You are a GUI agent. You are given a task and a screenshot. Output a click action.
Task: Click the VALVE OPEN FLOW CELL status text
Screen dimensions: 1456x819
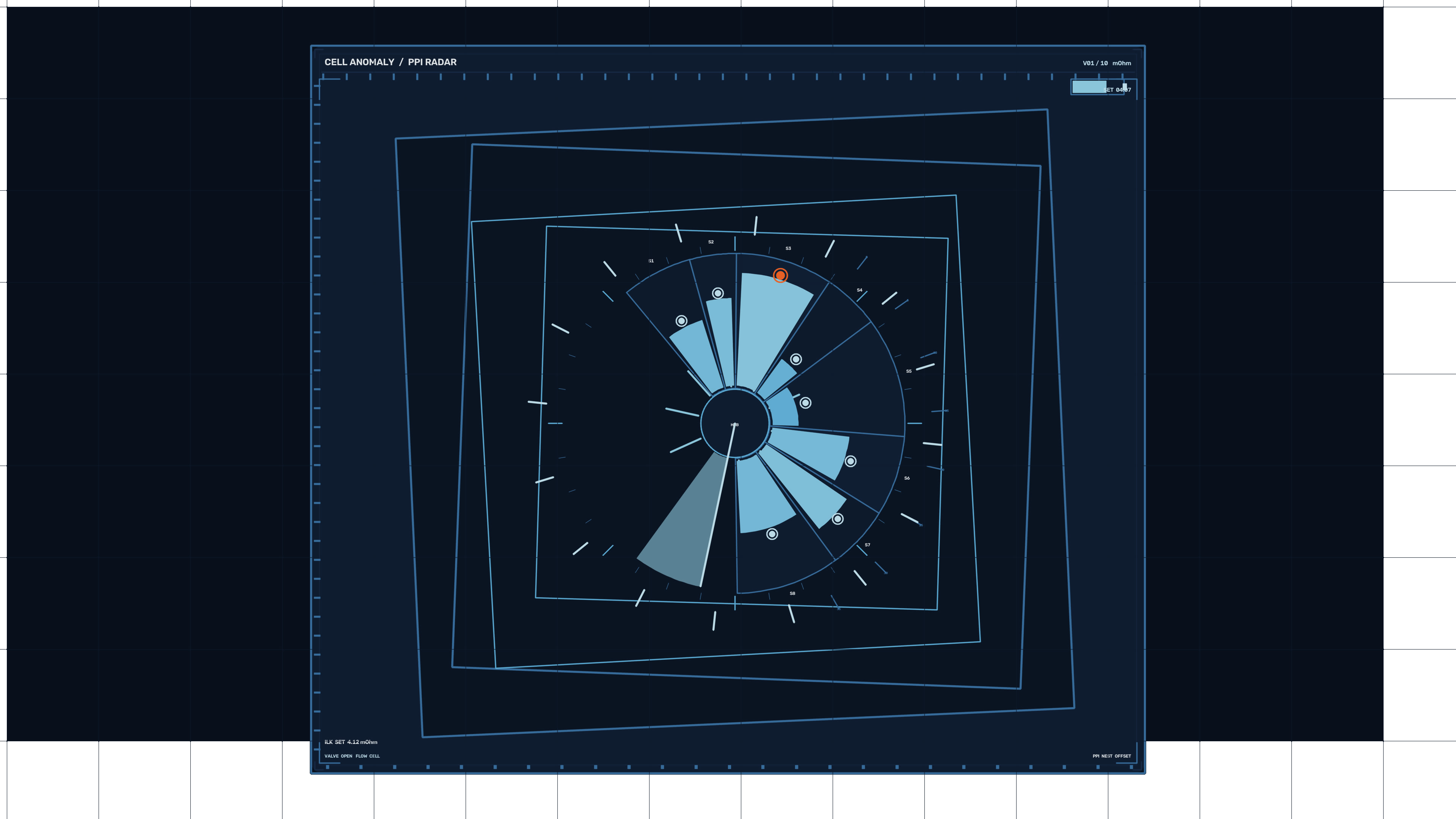tap(352, 756)
